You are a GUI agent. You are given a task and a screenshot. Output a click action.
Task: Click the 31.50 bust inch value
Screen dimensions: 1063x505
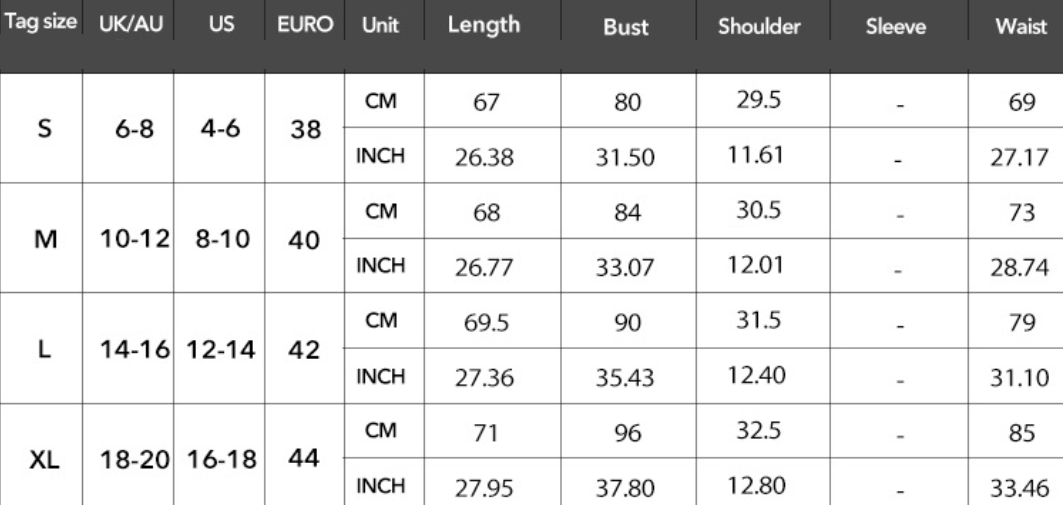pos(625,158)
